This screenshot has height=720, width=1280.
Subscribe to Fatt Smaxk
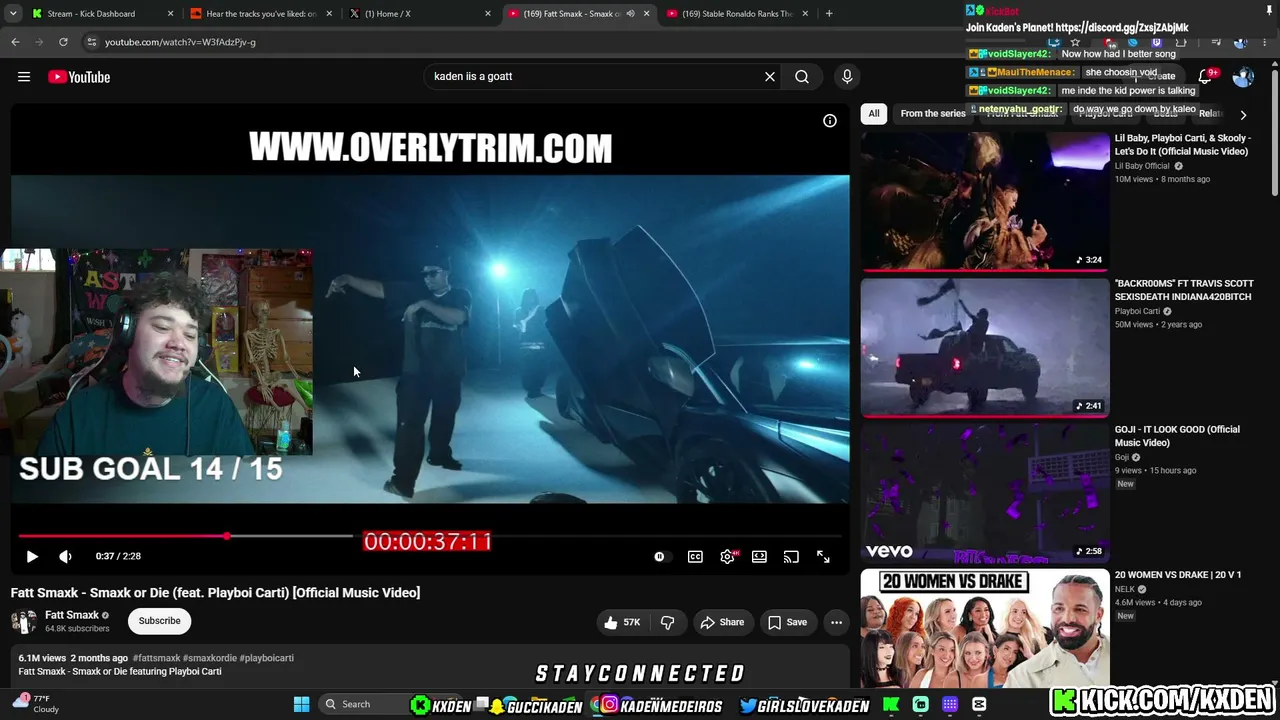(160, 621)
